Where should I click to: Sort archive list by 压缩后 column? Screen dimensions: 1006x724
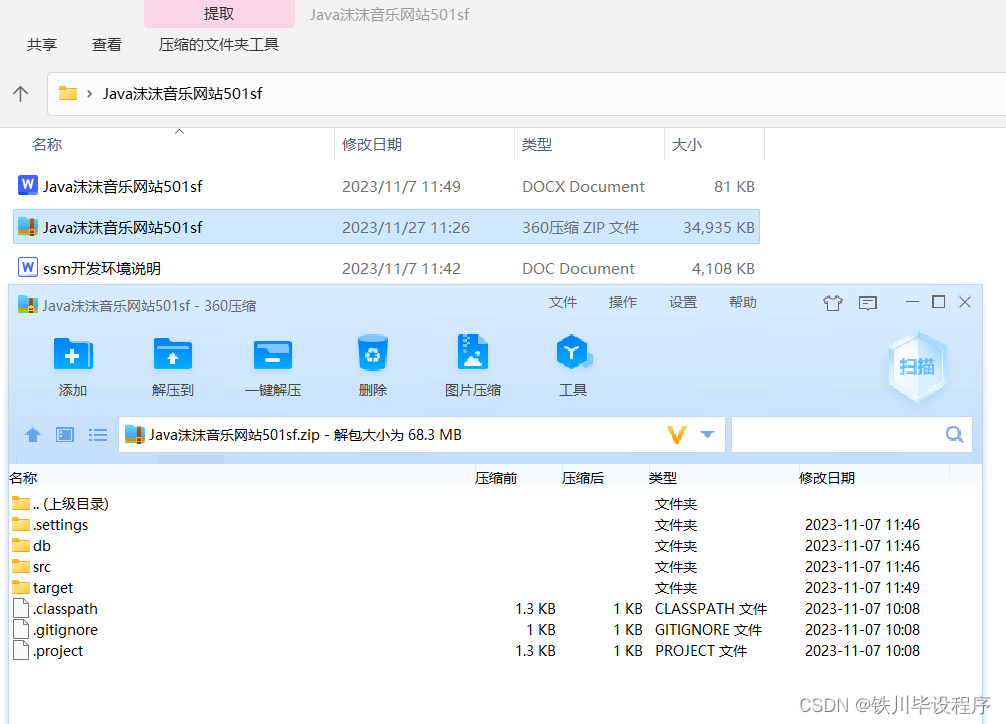pos(583,478)
